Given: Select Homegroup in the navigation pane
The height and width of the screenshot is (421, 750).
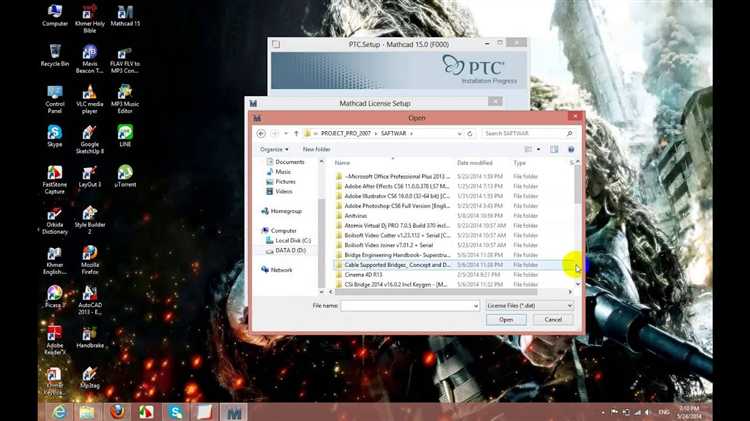Looking at the screenshot, I should point(286,211).
